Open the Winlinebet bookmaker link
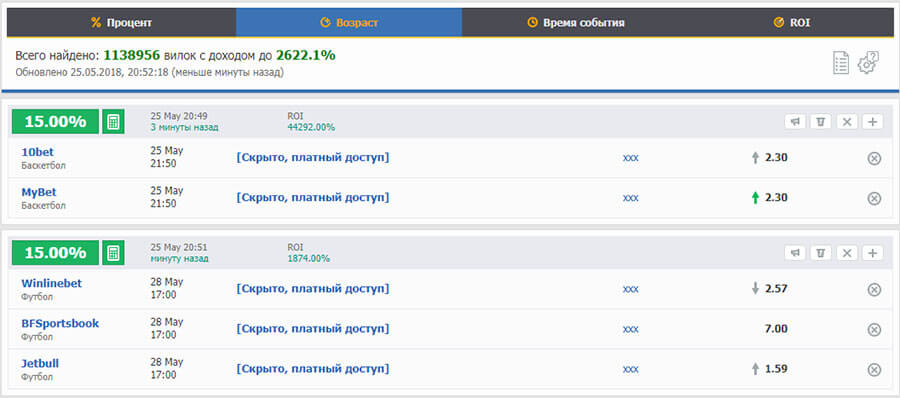The width and height of the screenshot is (900, 398). click(52, 284)
